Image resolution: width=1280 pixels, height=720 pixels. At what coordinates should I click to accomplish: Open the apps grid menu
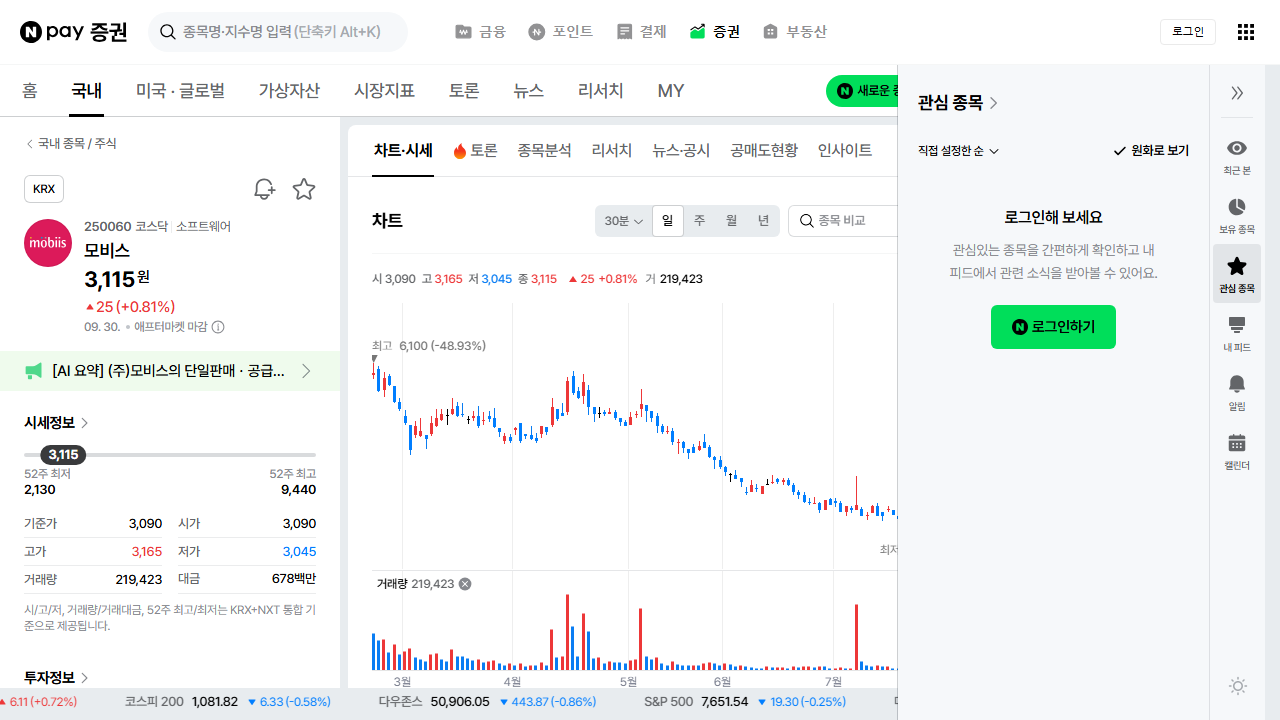point(1245,32)
